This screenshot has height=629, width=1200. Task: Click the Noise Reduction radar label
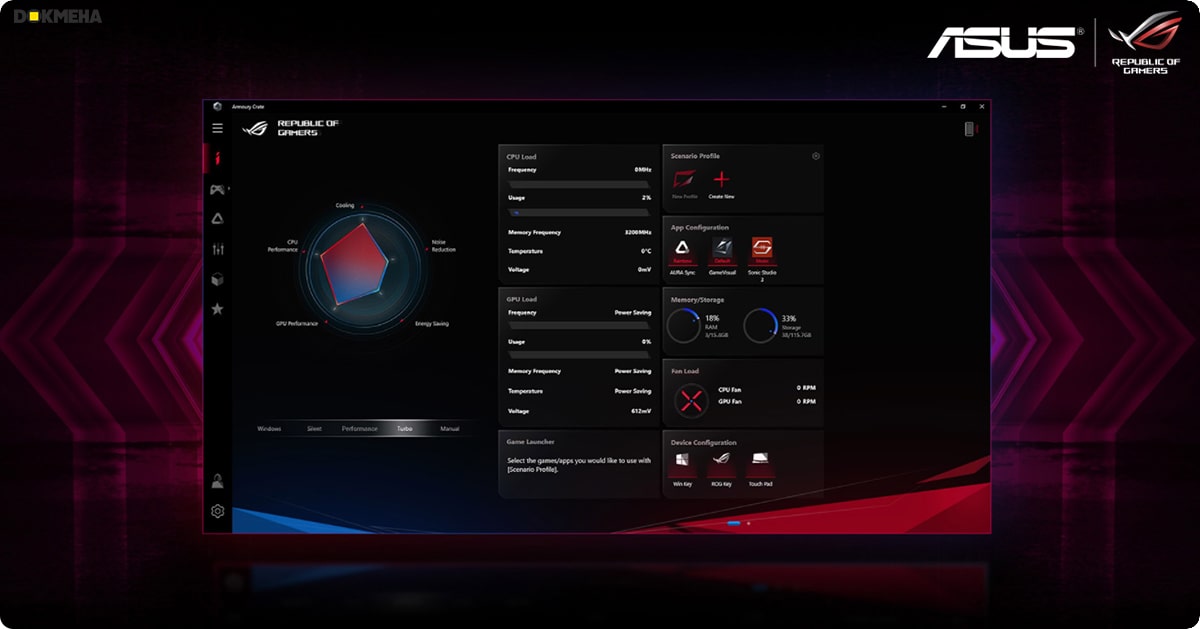pos(443,245)
